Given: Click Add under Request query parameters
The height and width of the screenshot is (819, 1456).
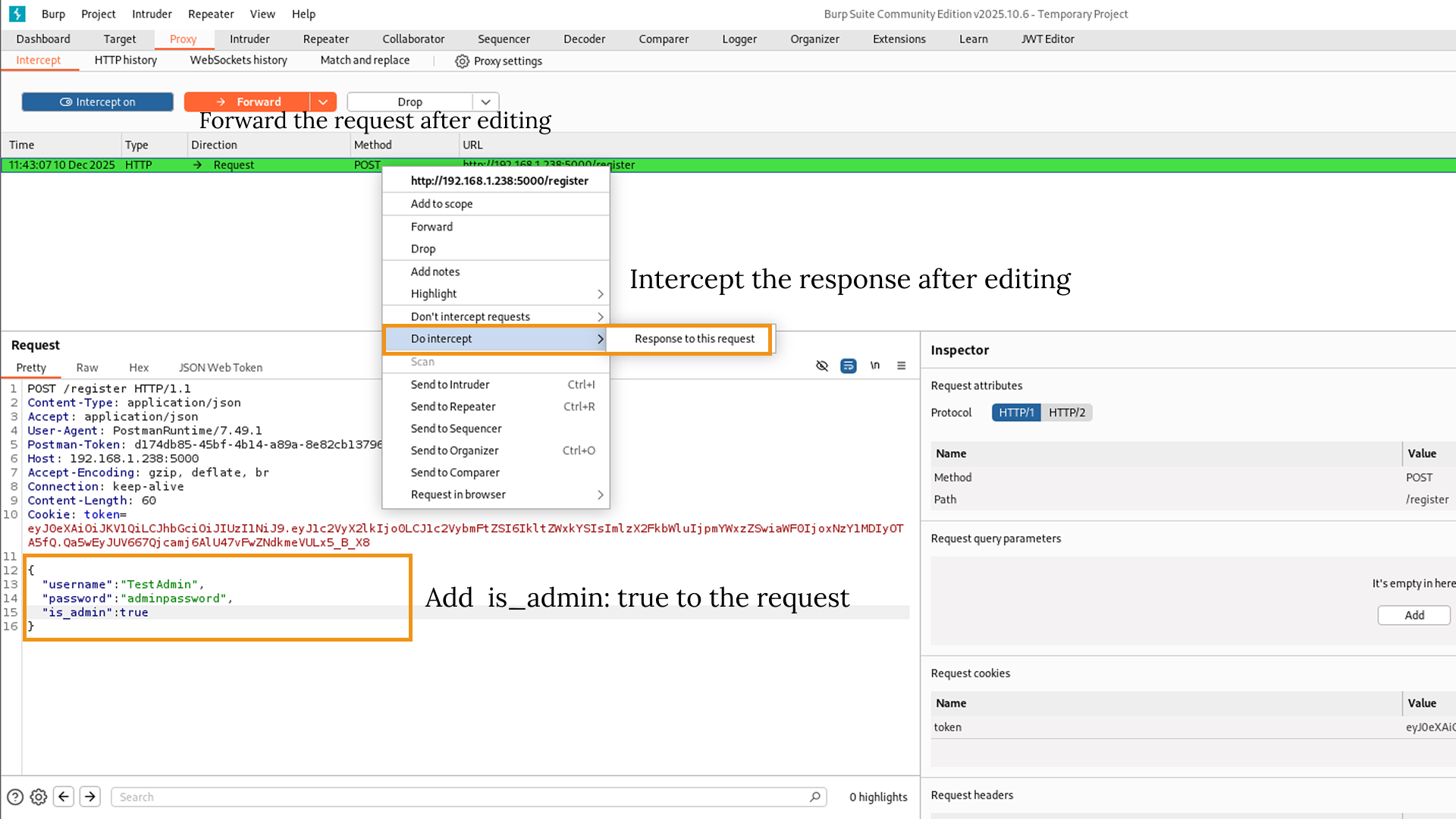Looking at the screenshot, I should 1414,615.
